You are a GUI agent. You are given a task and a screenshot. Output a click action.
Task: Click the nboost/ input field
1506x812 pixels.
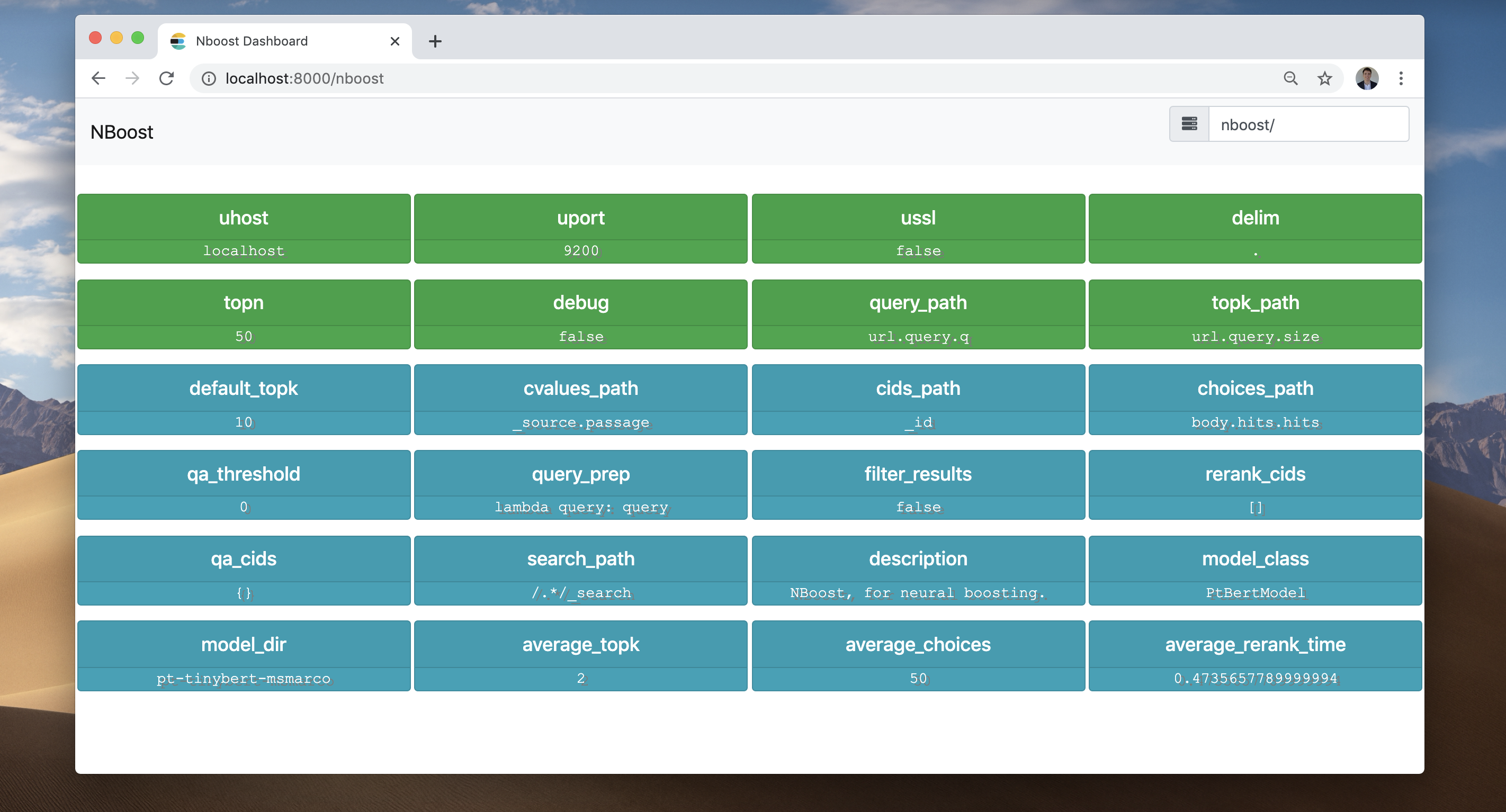click(x=1308, y=124)
